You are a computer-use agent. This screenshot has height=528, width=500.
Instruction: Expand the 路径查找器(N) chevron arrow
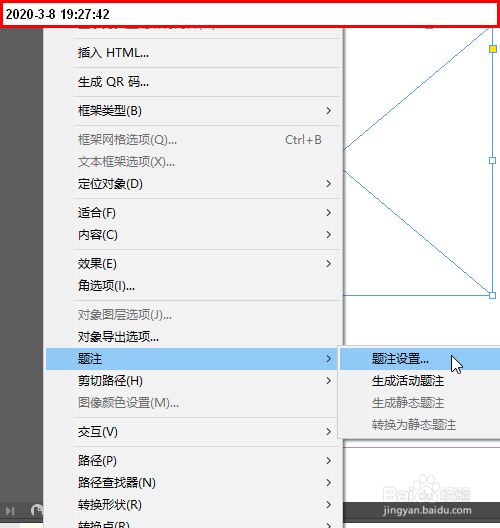[x=329, y=483]
